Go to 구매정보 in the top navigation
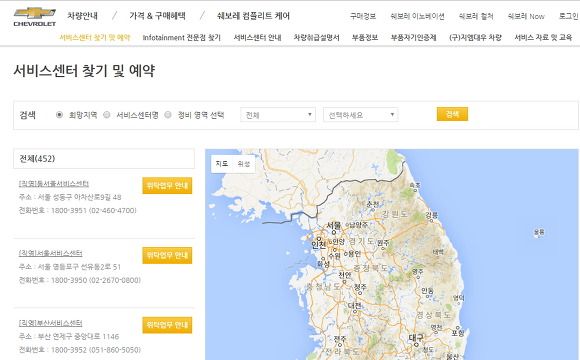This screenshot has width=580, height=360. click(x=363, y=16)
